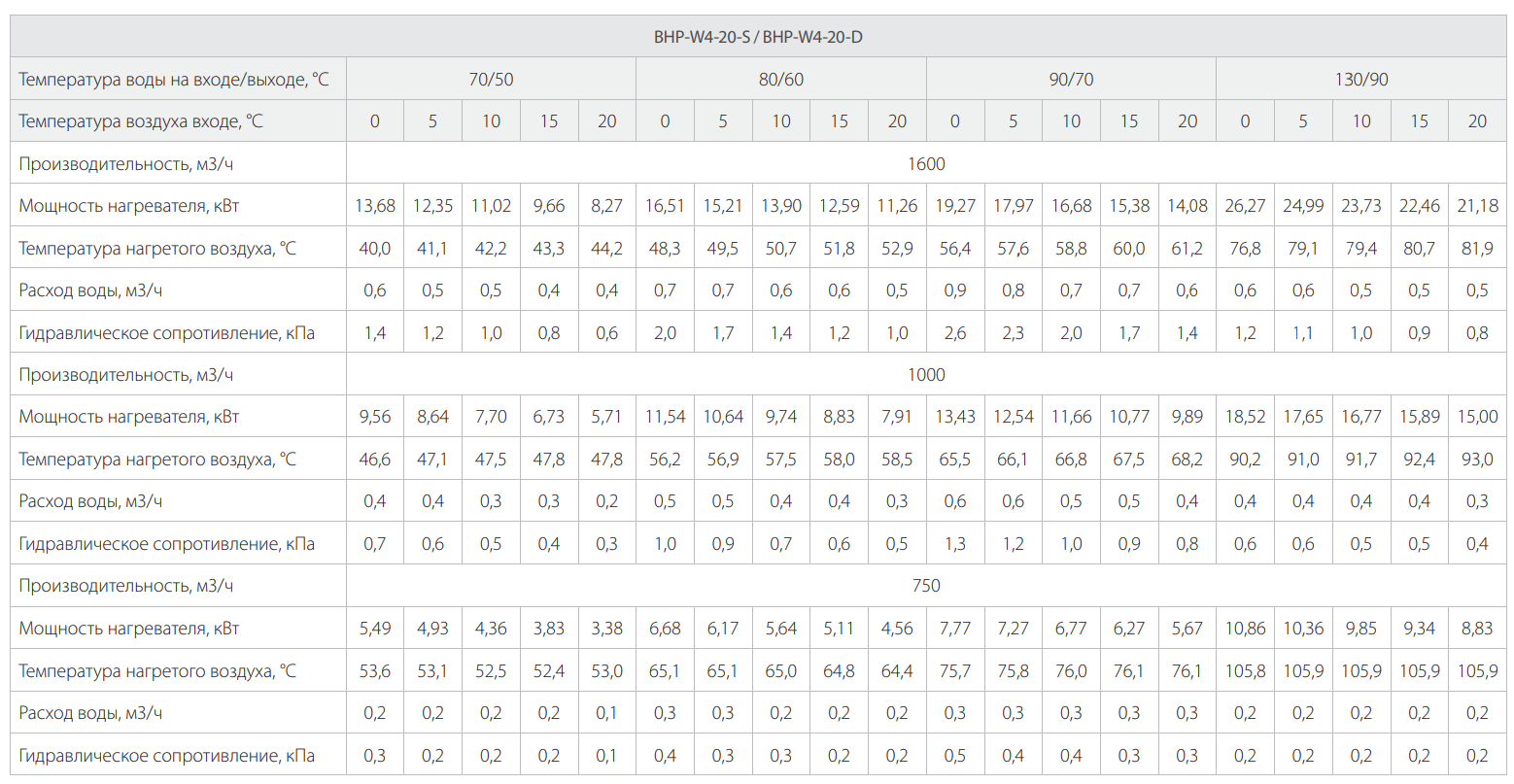1514x784 pixels.
Task: Click the heater power cell 5,49
Action: tap(375, 629)
